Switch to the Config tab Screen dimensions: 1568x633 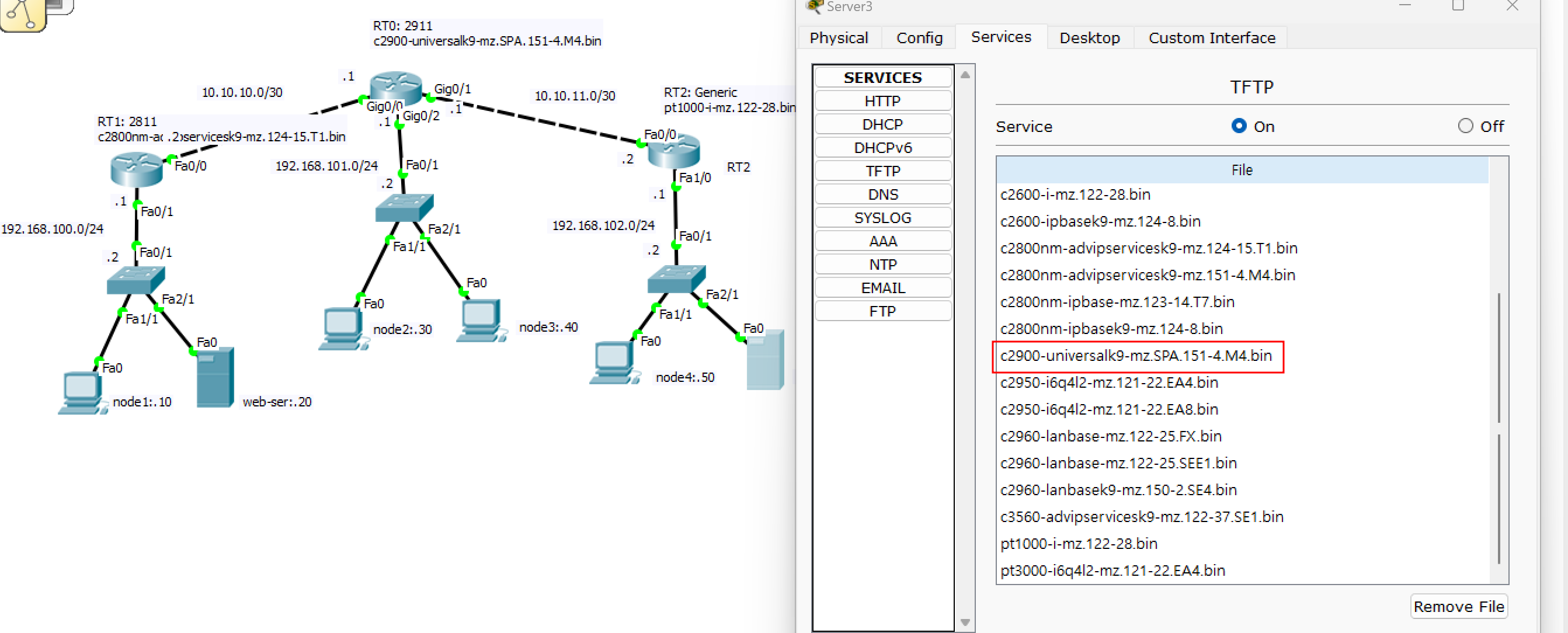[919, 38]
